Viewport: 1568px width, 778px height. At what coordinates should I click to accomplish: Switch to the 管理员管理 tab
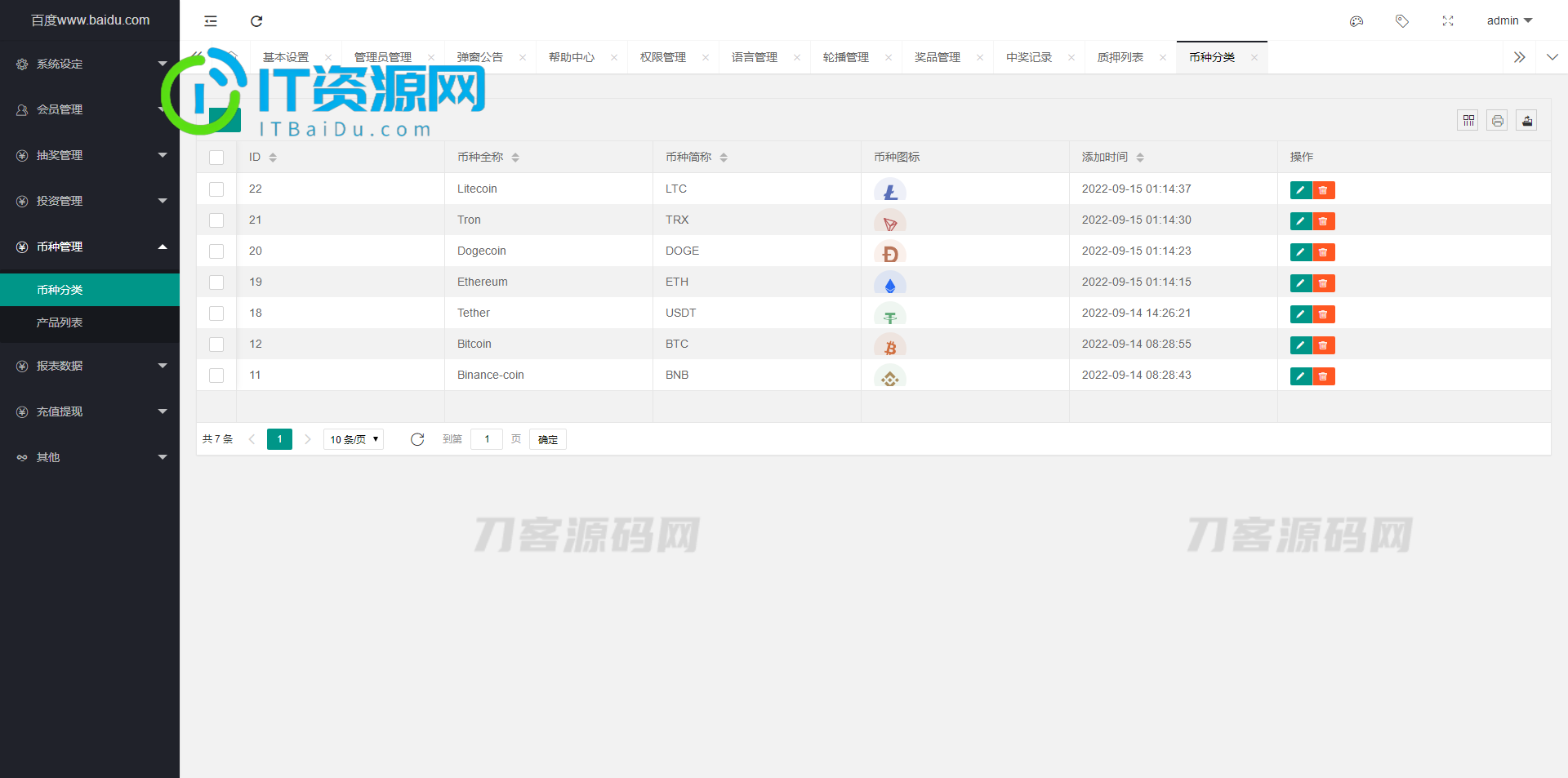point(383,57)
